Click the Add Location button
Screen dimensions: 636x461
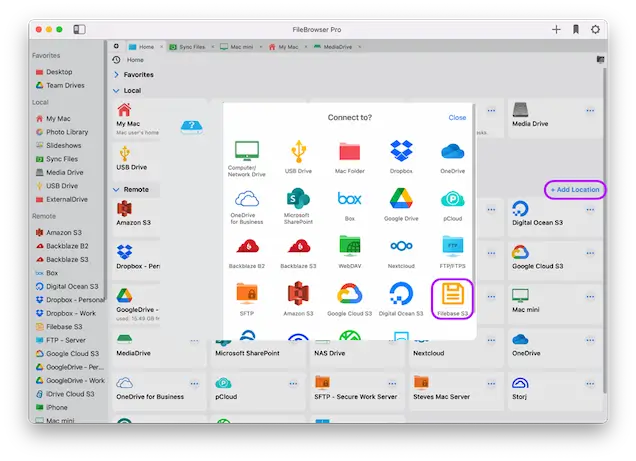pos(575,189)
